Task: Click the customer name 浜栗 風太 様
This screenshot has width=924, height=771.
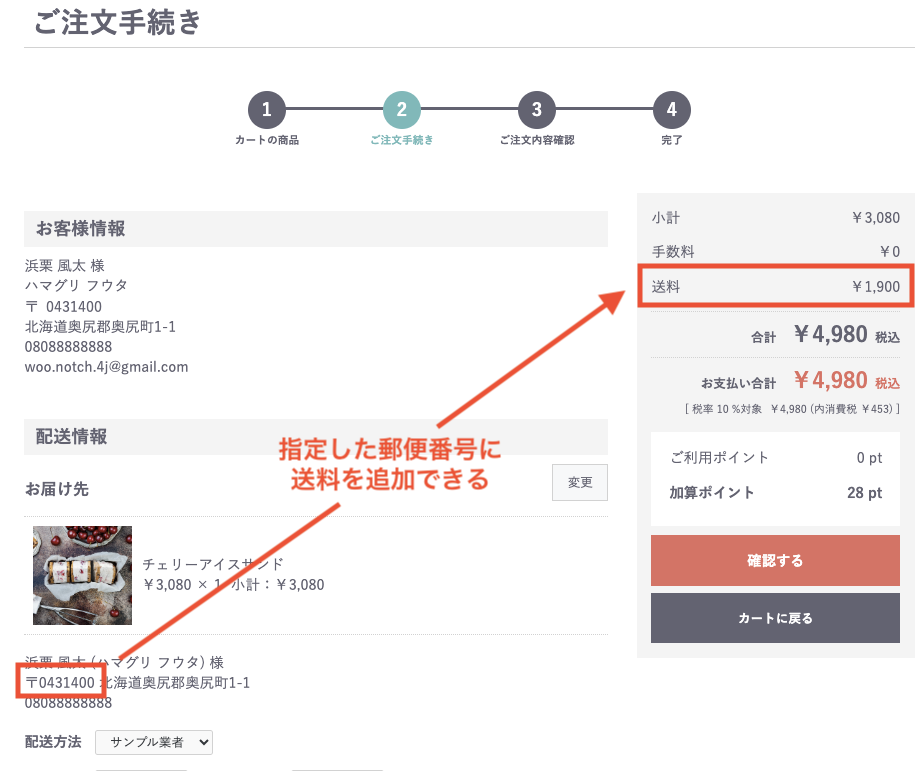Action: (x=65, y=266)
